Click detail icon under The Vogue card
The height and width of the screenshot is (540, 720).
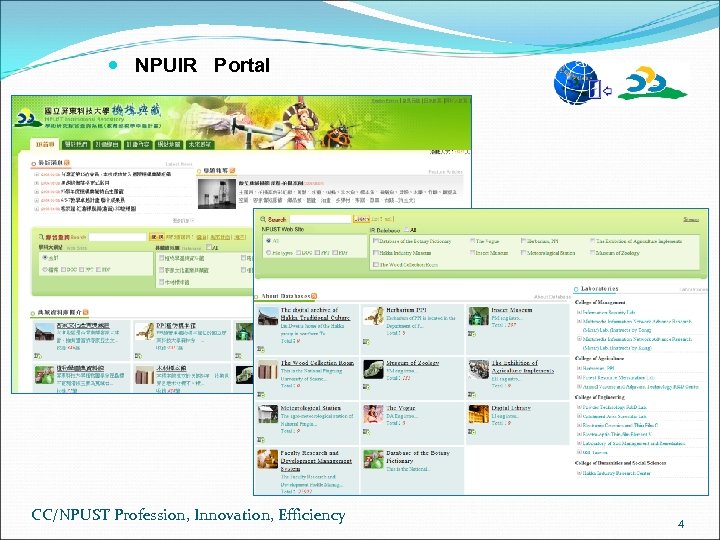366,432
